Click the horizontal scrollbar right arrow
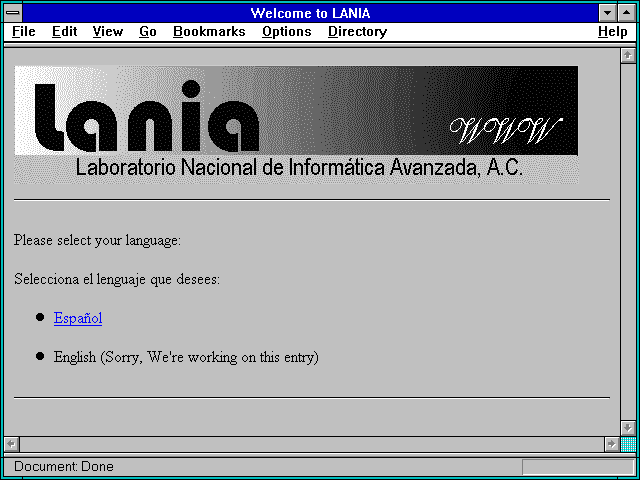 (x=611, y=444)
